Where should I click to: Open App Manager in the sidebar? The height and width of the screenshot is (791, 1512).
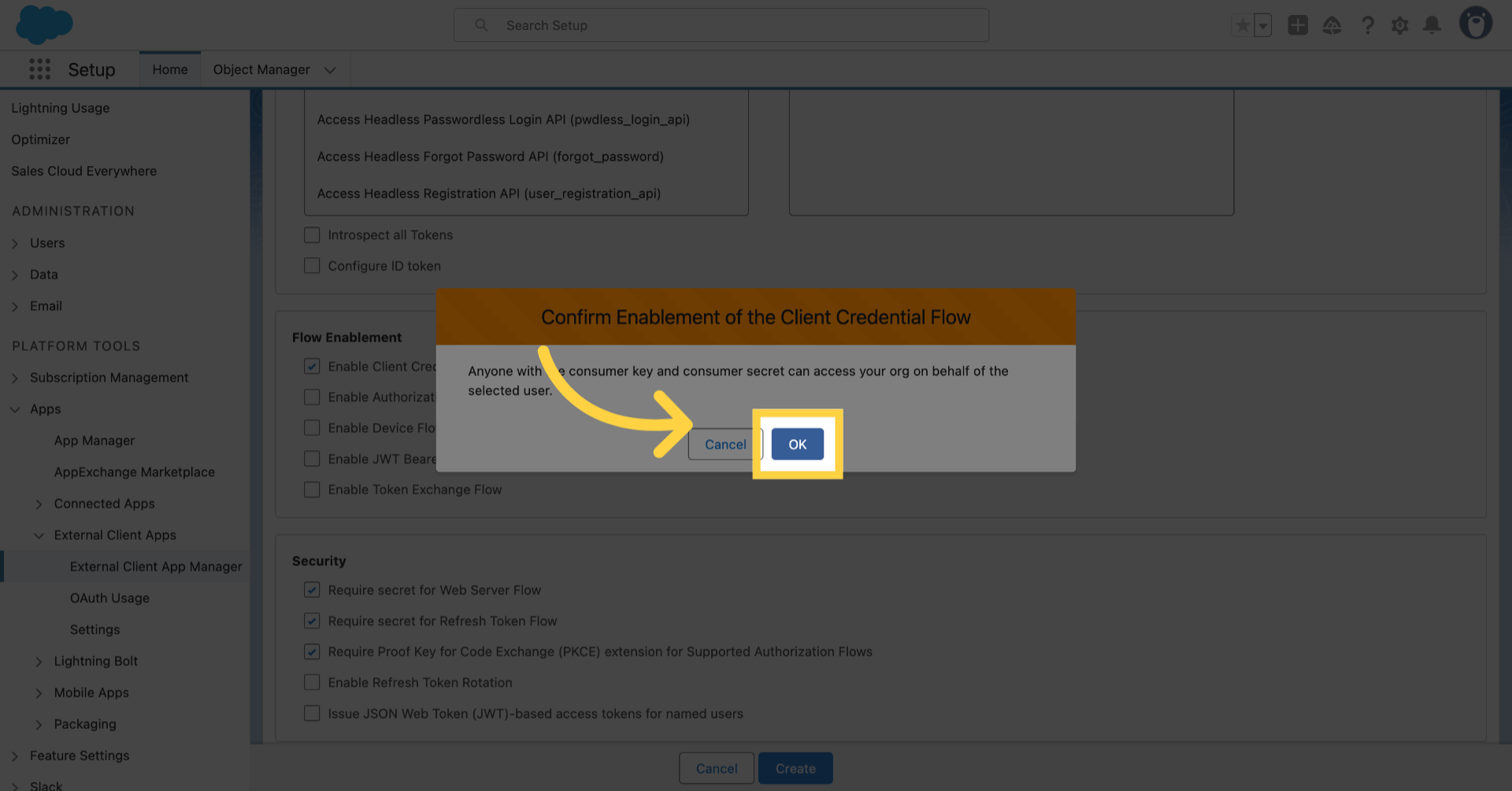coord(94,441)
